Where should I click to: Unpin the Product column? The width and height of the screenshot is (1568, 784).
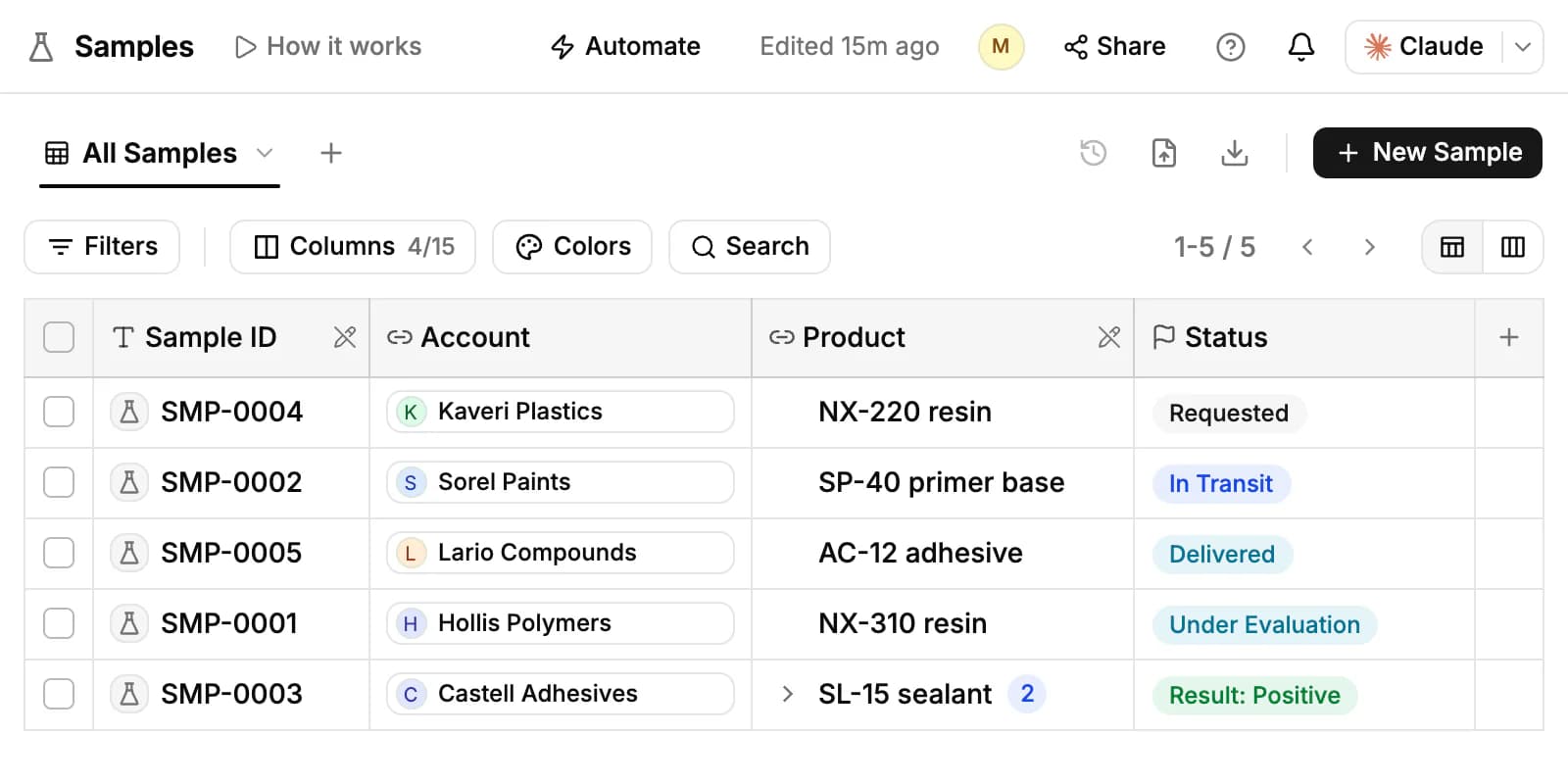click(1109, 337)
